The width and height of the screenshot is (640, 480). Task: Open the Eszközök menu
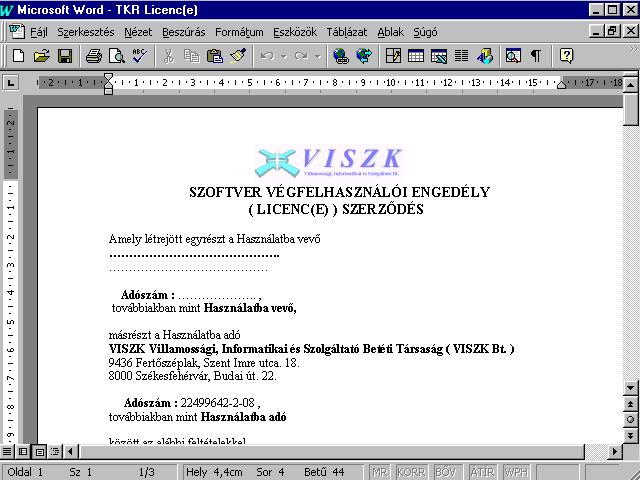(295, 32)
